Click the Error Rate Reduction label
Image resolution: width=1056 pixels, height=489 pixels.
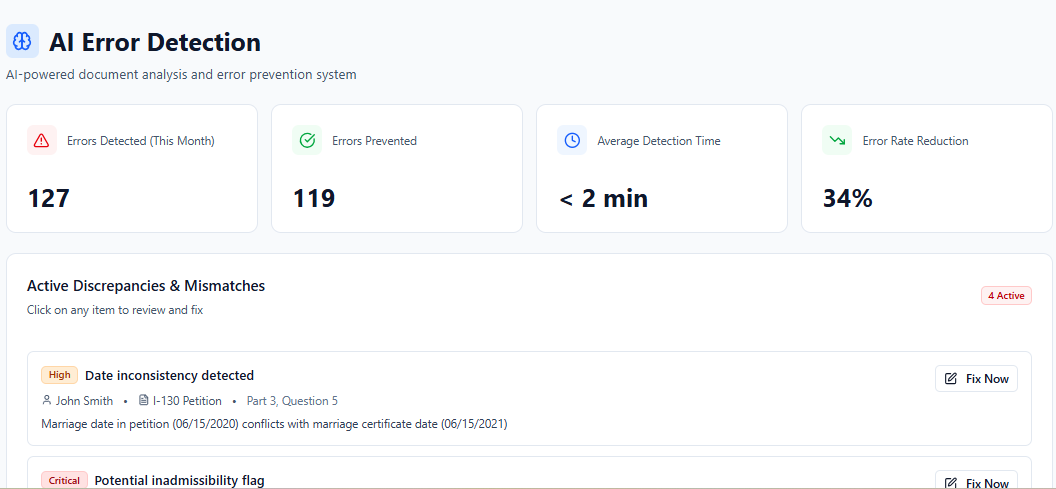click(x=915, y=141)
